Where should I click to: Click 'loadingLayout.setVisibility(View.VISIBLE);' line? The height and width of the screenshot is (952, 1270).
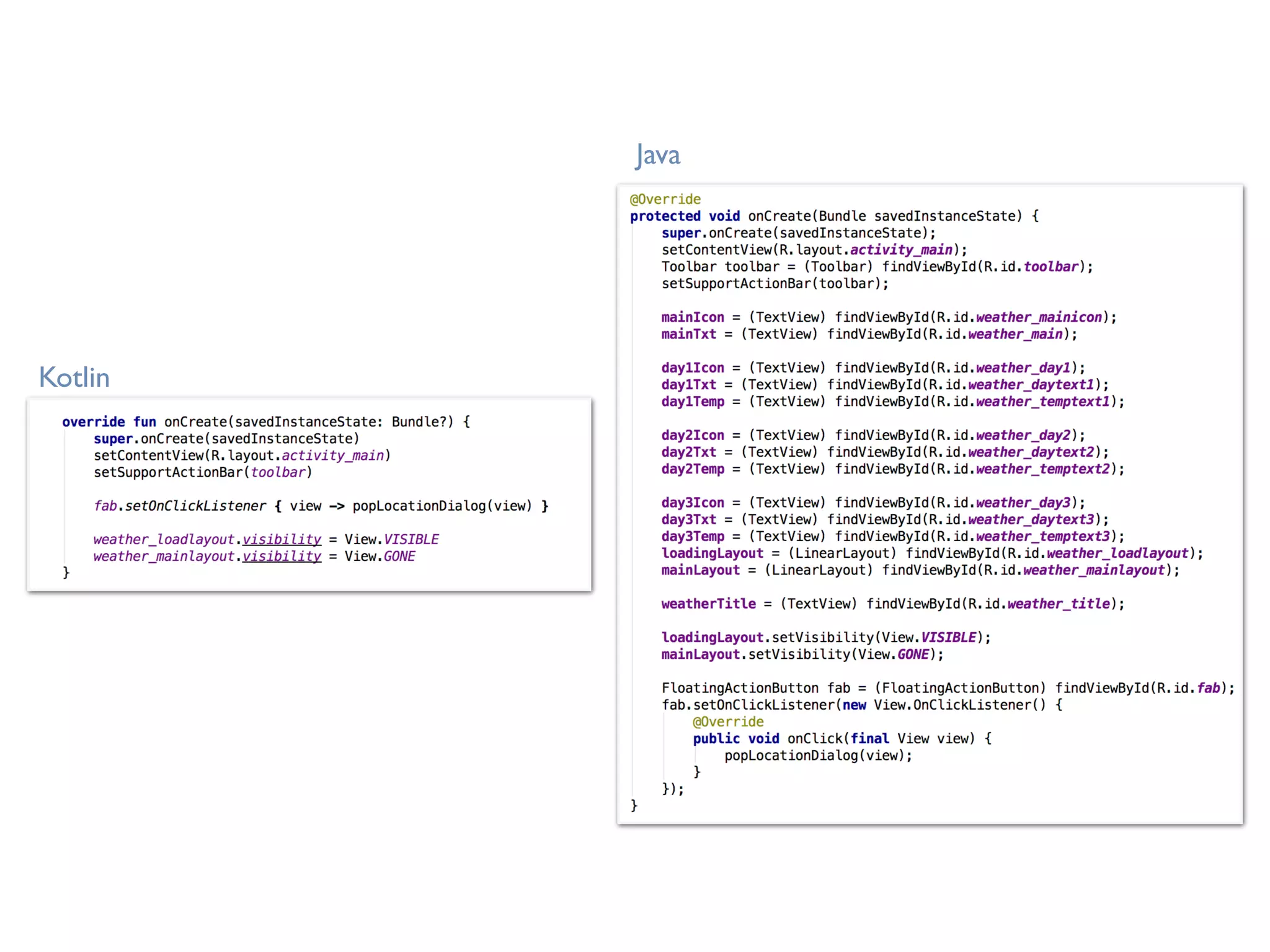(x=826, y=637)
